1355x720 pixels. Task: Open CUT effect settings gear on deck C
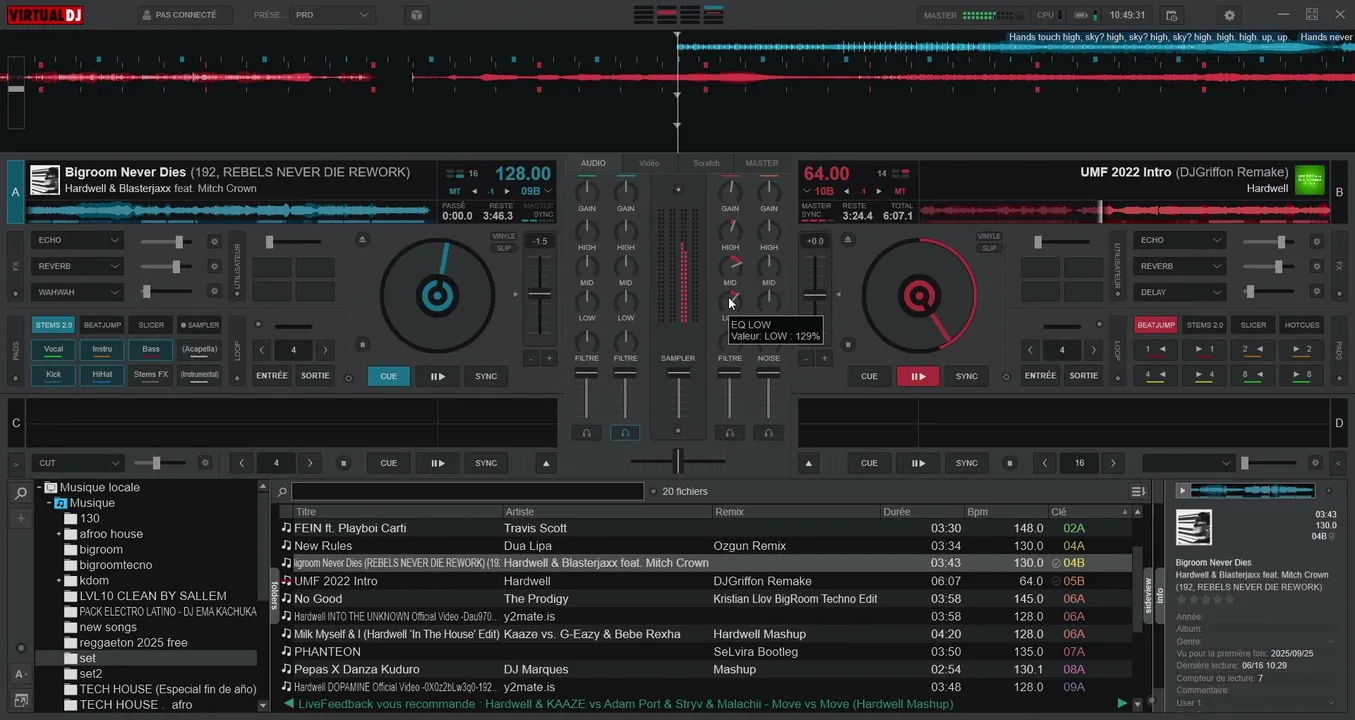(x=205, y=463)
